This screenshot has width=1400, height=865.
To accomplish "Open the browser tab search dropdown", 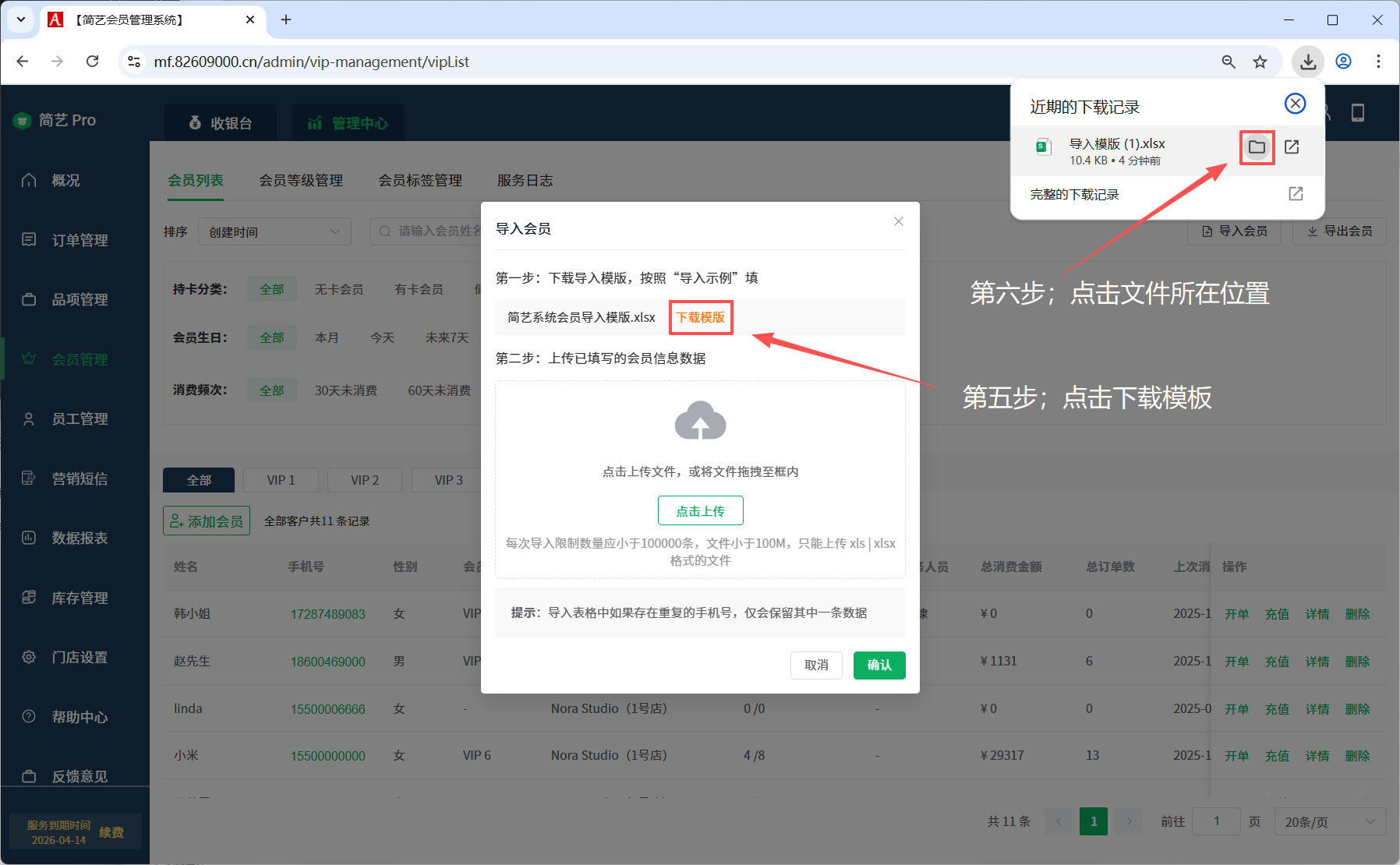I will (x=21, y=19).
